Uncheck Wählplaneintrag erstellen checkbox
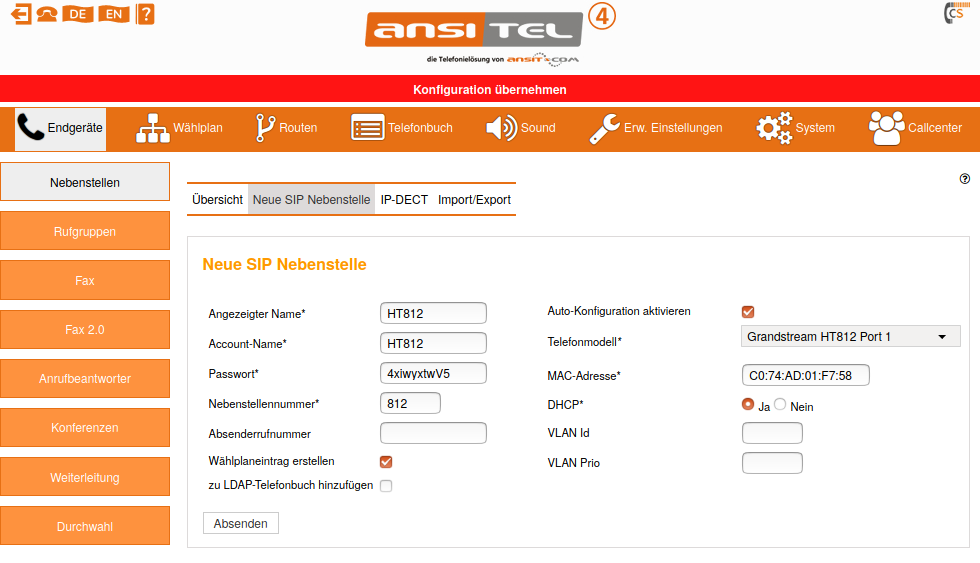The width and height of the screenshot is (980, 563). click(x=386, y=462)
